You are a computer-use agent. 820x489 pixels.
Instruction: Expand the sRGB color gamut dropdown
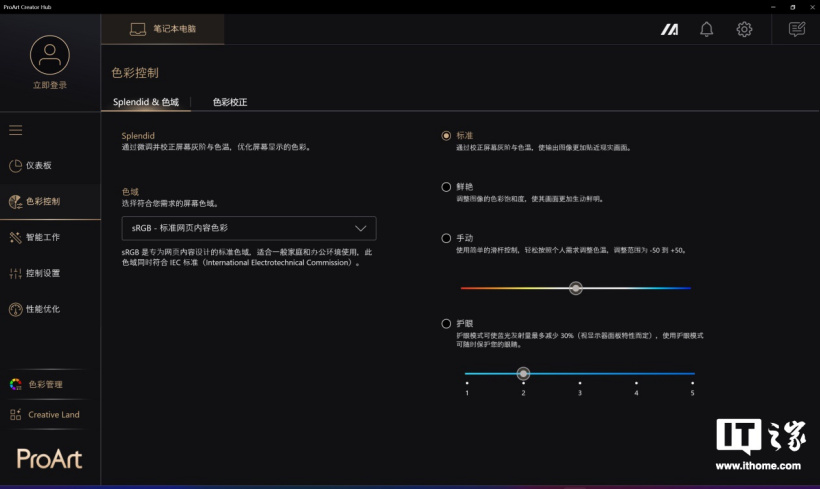(x=248, y=228)
